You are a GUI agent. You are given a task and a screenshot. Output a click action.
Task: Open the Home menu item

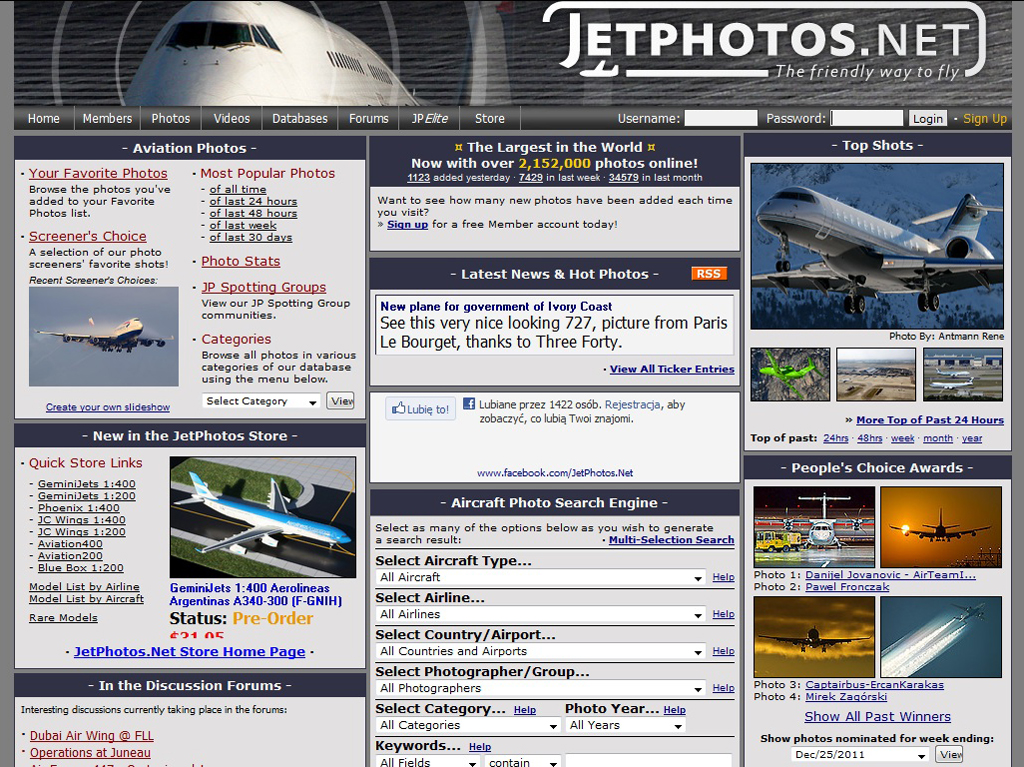(44, 118)
